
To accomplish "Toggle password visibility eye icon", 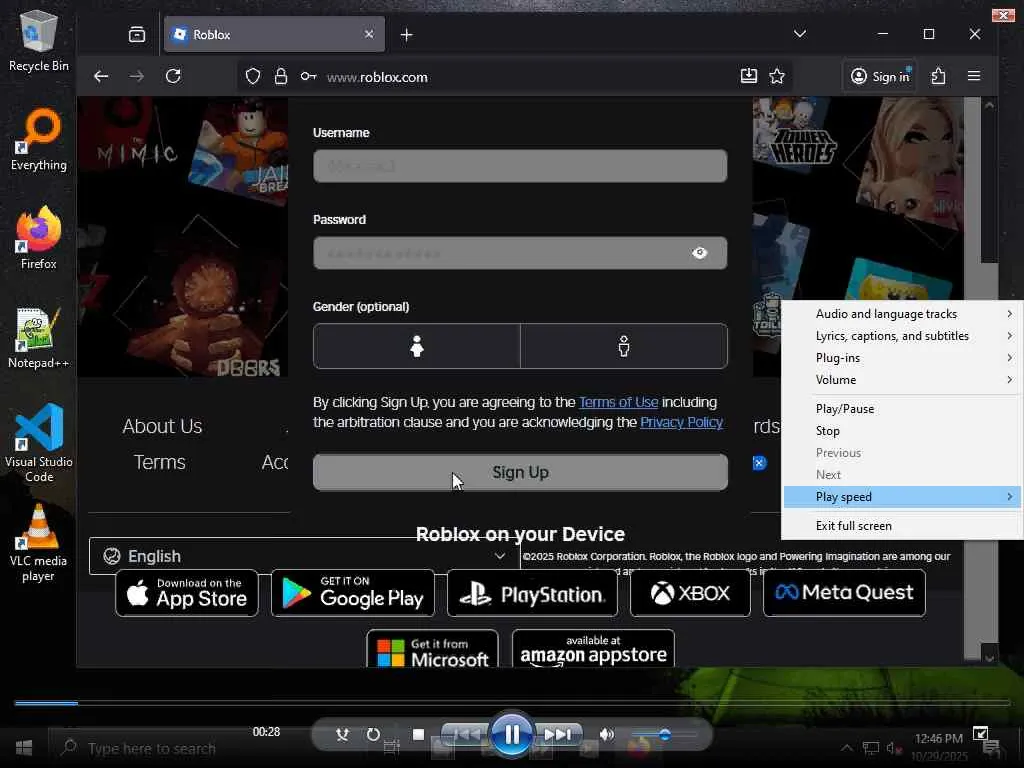I will coord(699,253).
